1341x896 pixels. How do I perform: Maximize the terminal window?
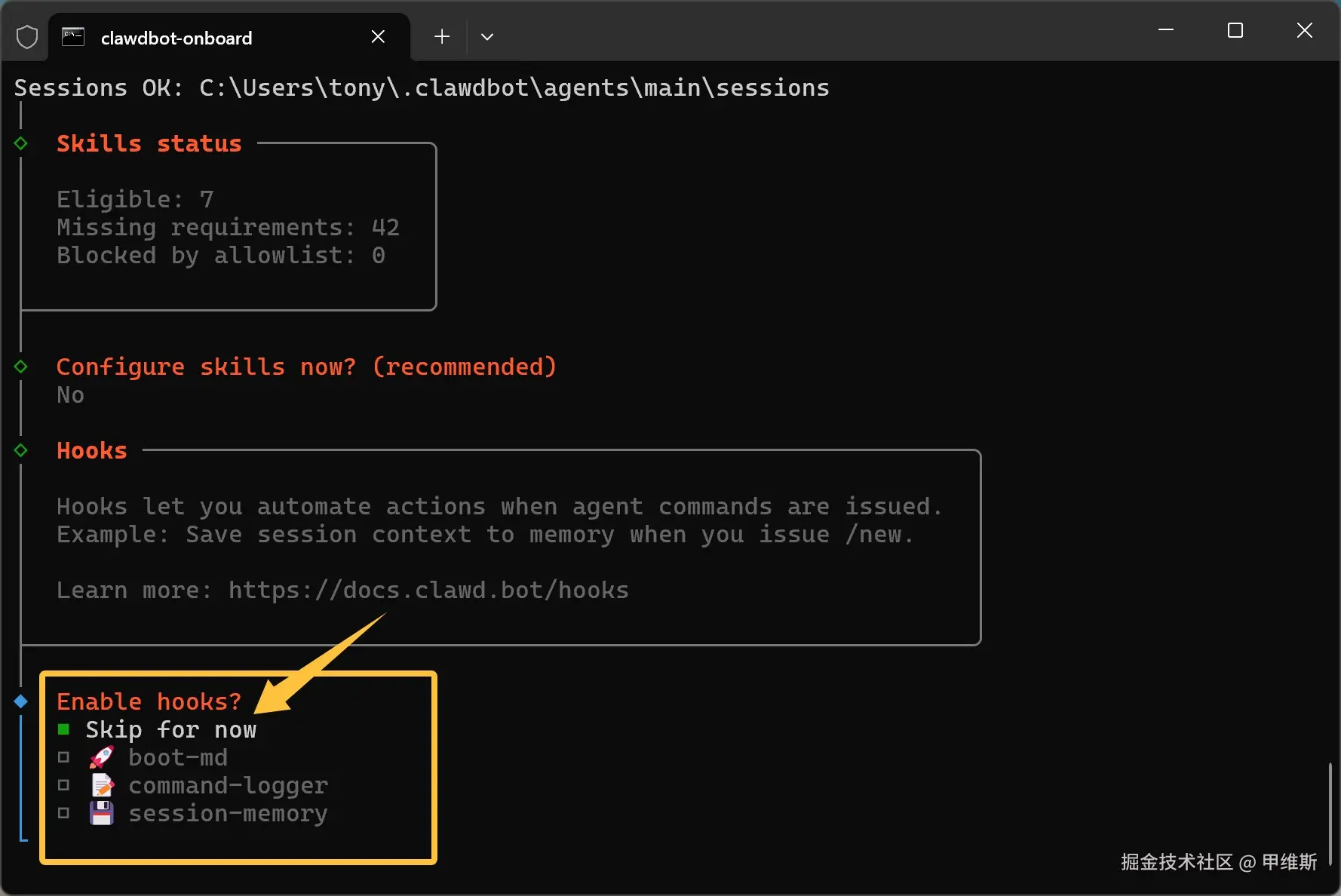coord(1235,30)
